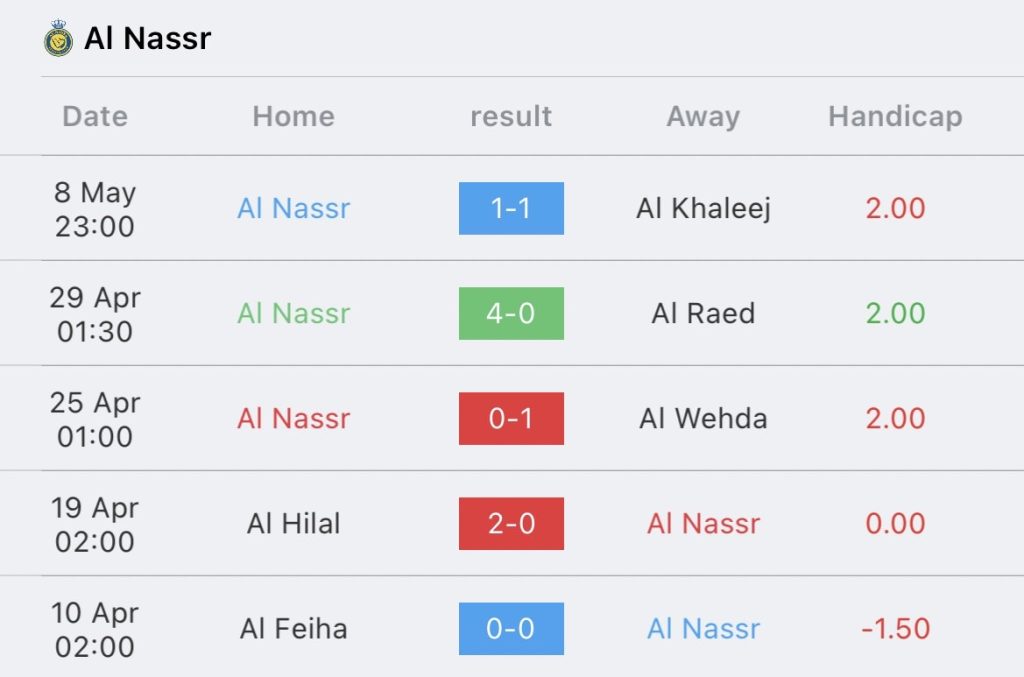Click the 2-0 score badge

coord(511,523)
